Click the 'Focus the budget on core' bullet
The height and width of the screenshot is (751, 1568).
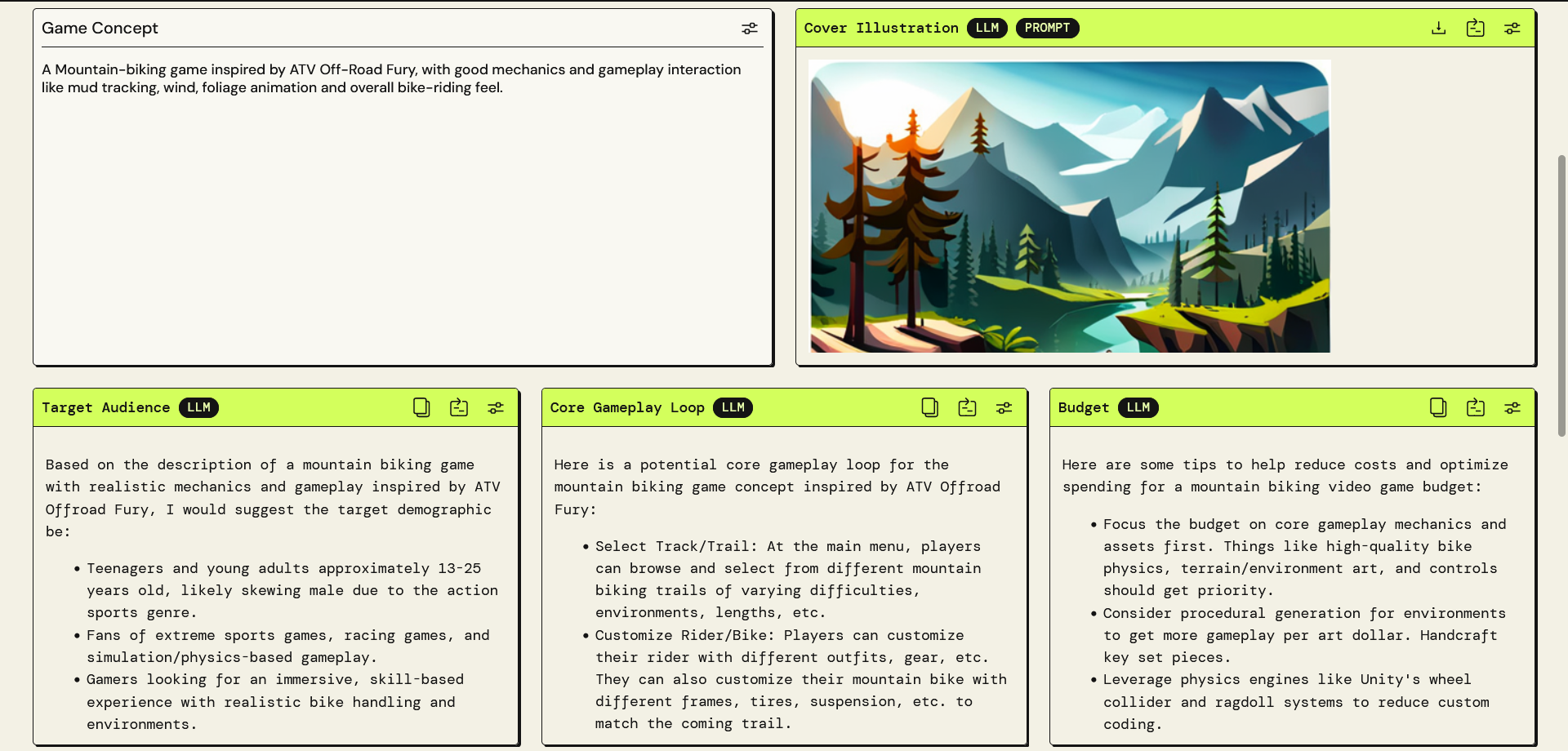click(1304, 557)
